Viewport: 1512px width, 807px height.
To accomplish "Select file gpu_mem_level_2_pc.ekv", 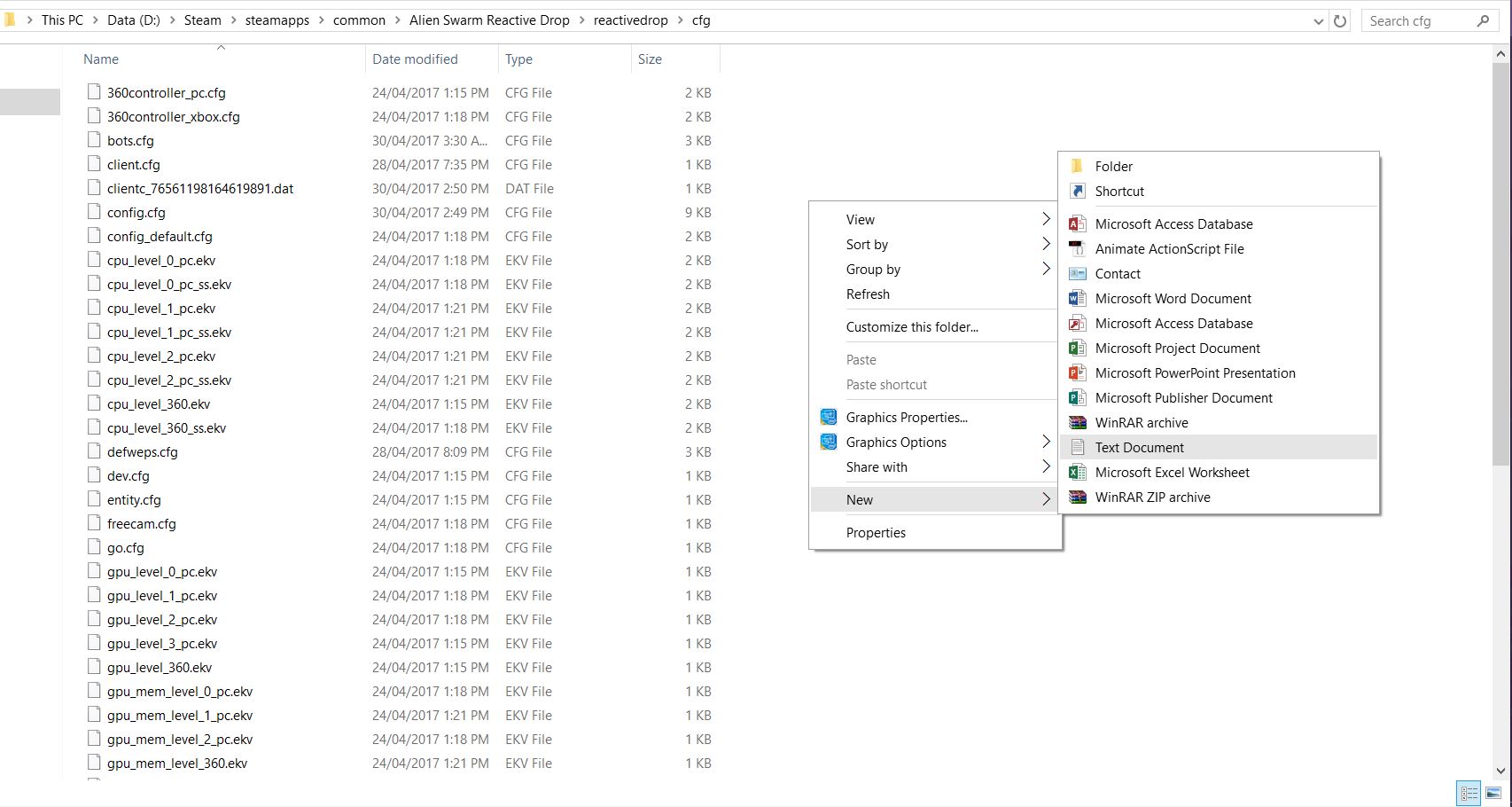I will coord(180,740).
